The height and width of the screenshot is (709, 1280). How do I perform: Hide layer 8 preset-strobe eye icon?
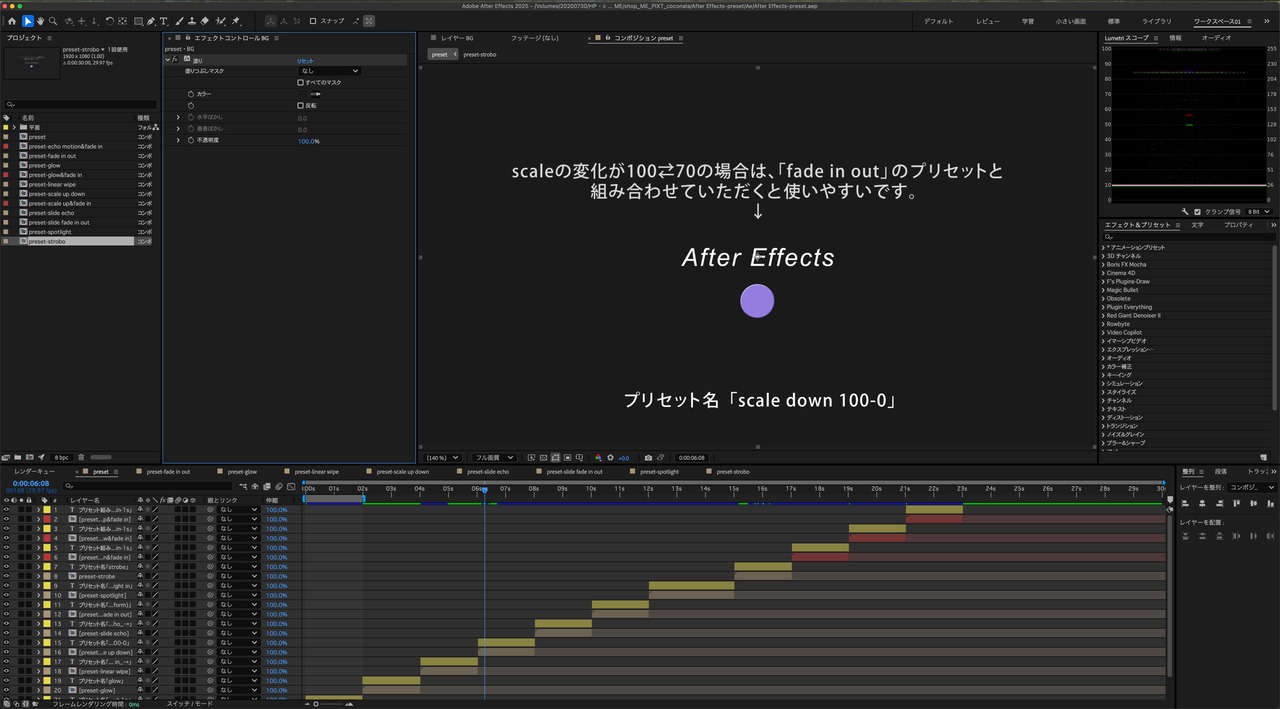click(x=6, y=576)
